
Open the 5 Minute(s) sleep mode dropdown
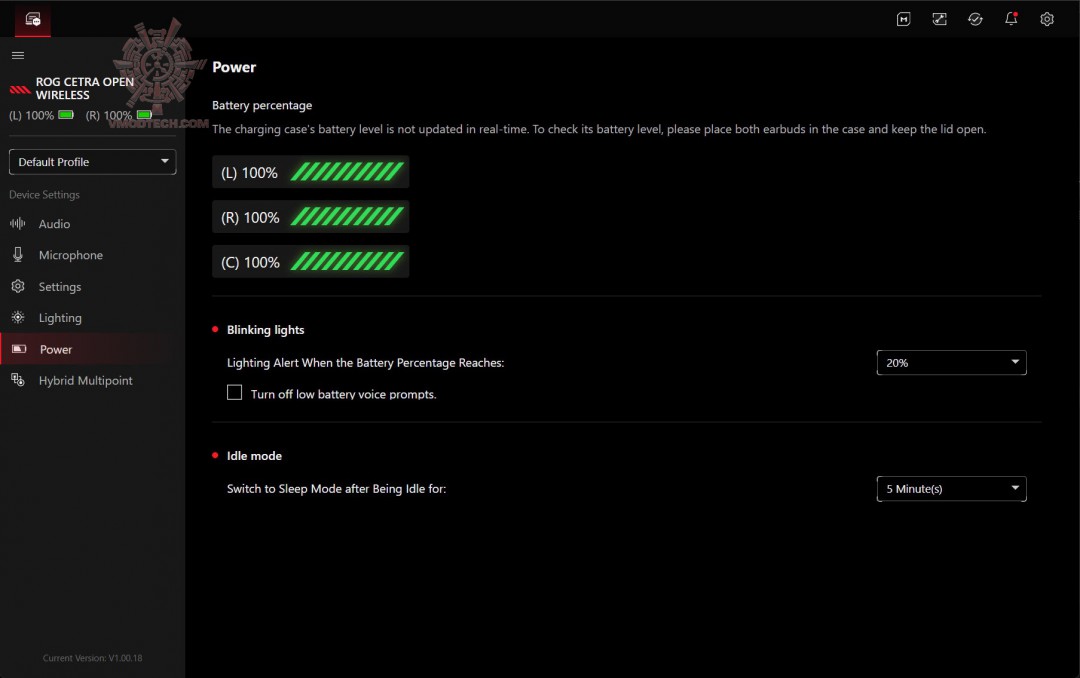[x=951, y=489]
